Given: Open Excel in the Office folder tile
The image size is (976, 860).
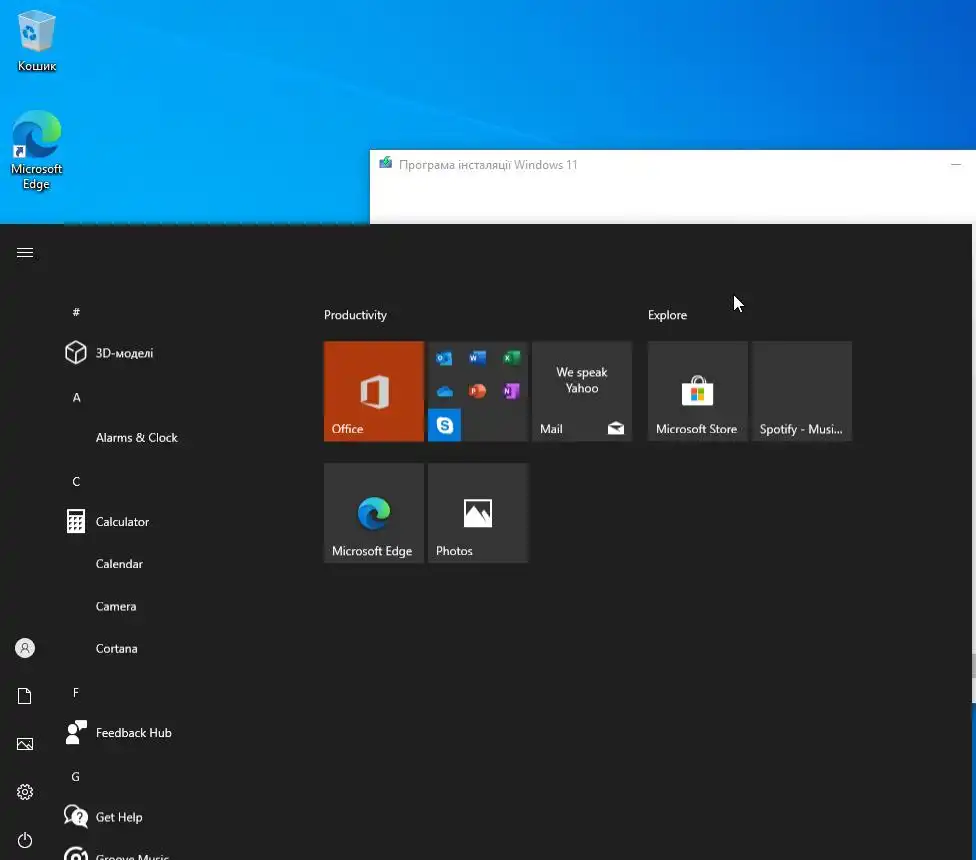Looking at the screenshot, I should pyautogui.click(x=511, y=358).
